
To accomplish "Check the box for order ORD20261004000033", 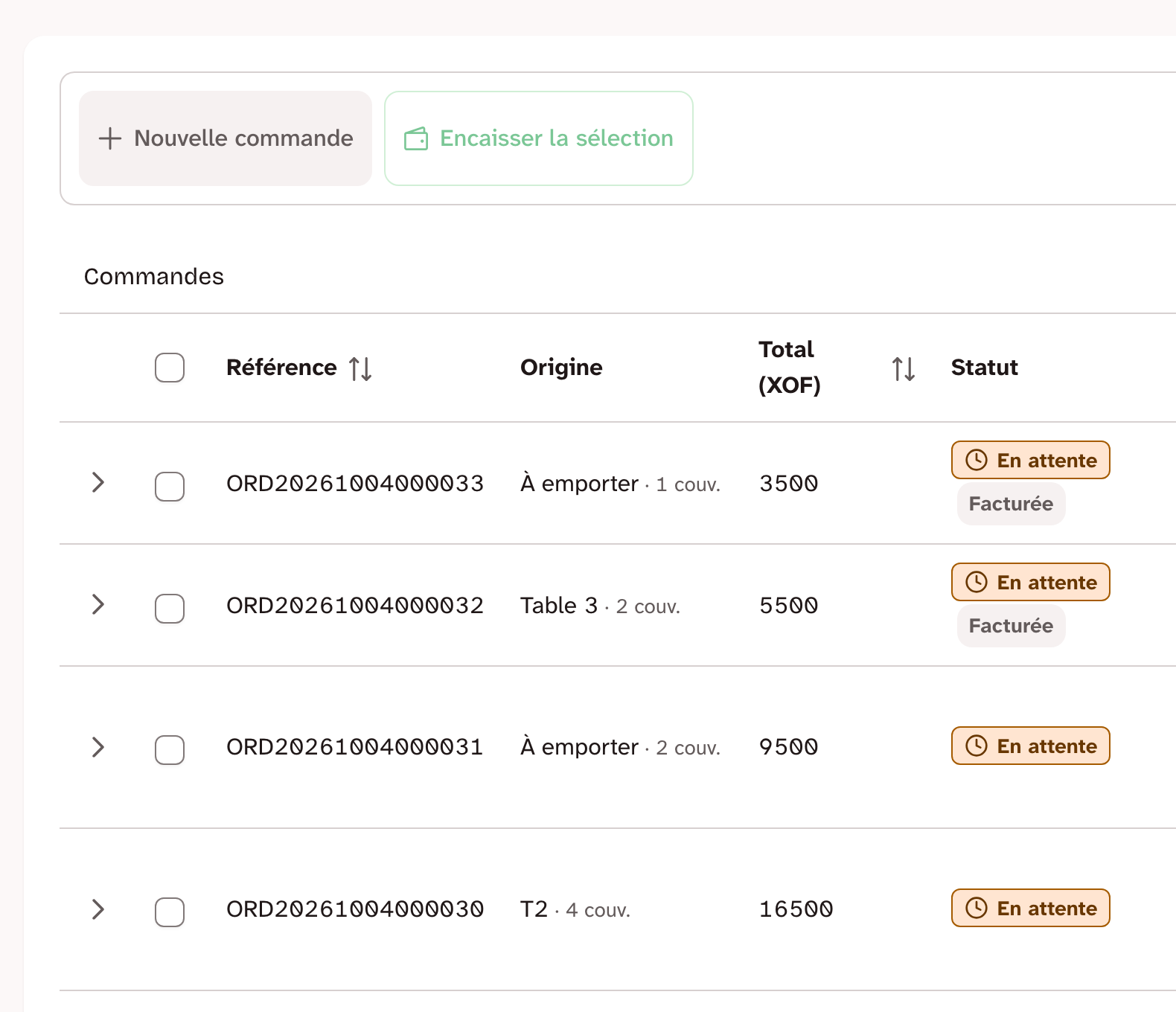I will coord(170,487).
